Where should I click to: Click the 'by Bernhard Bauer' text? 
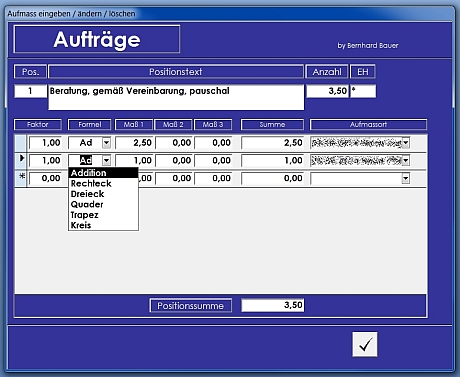[x=368, y=46]
